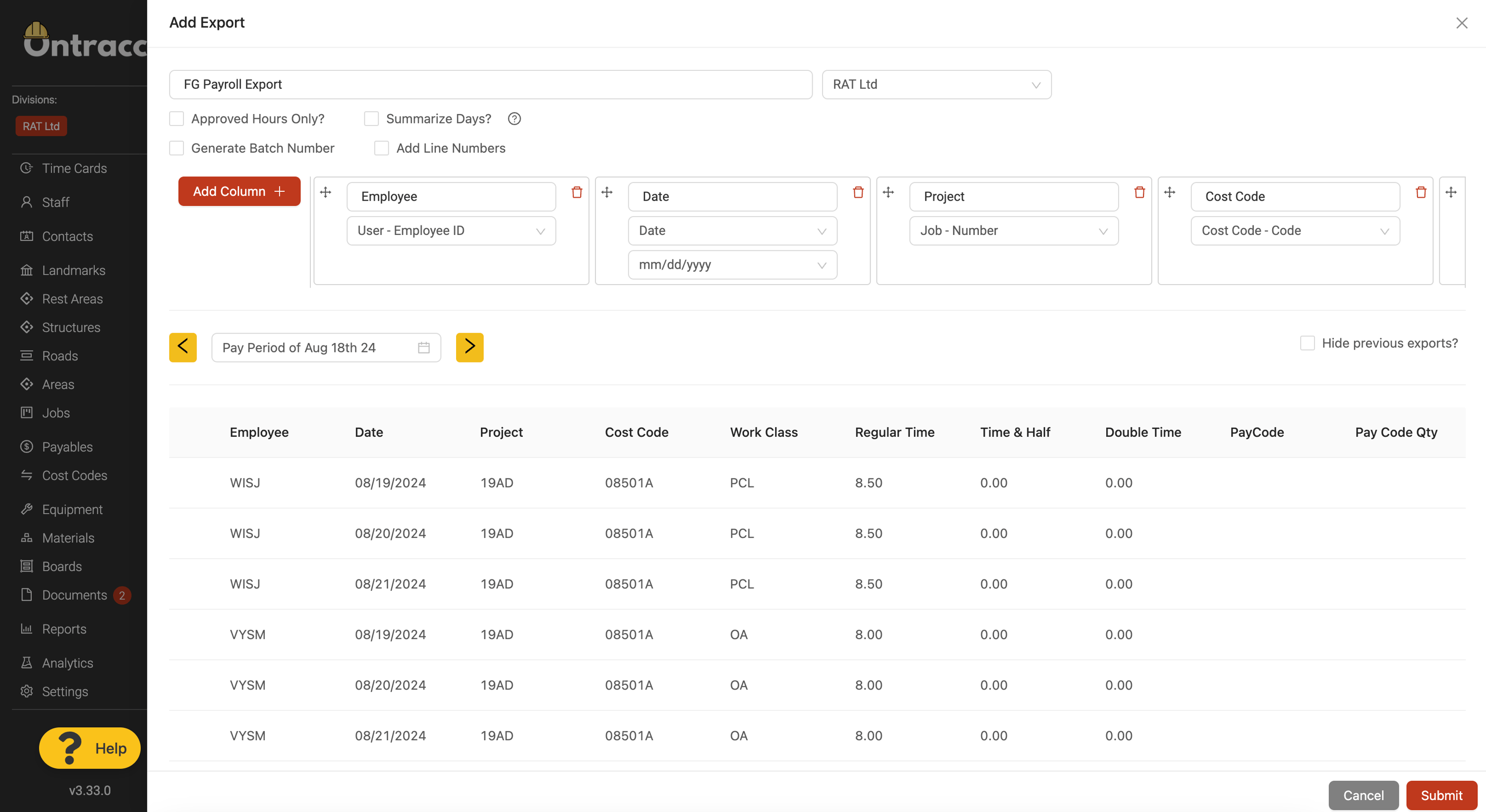Navigate to Cost Codes menu item
The height and width of the screenshot is (812, 1486).
(x=74, y=476)
